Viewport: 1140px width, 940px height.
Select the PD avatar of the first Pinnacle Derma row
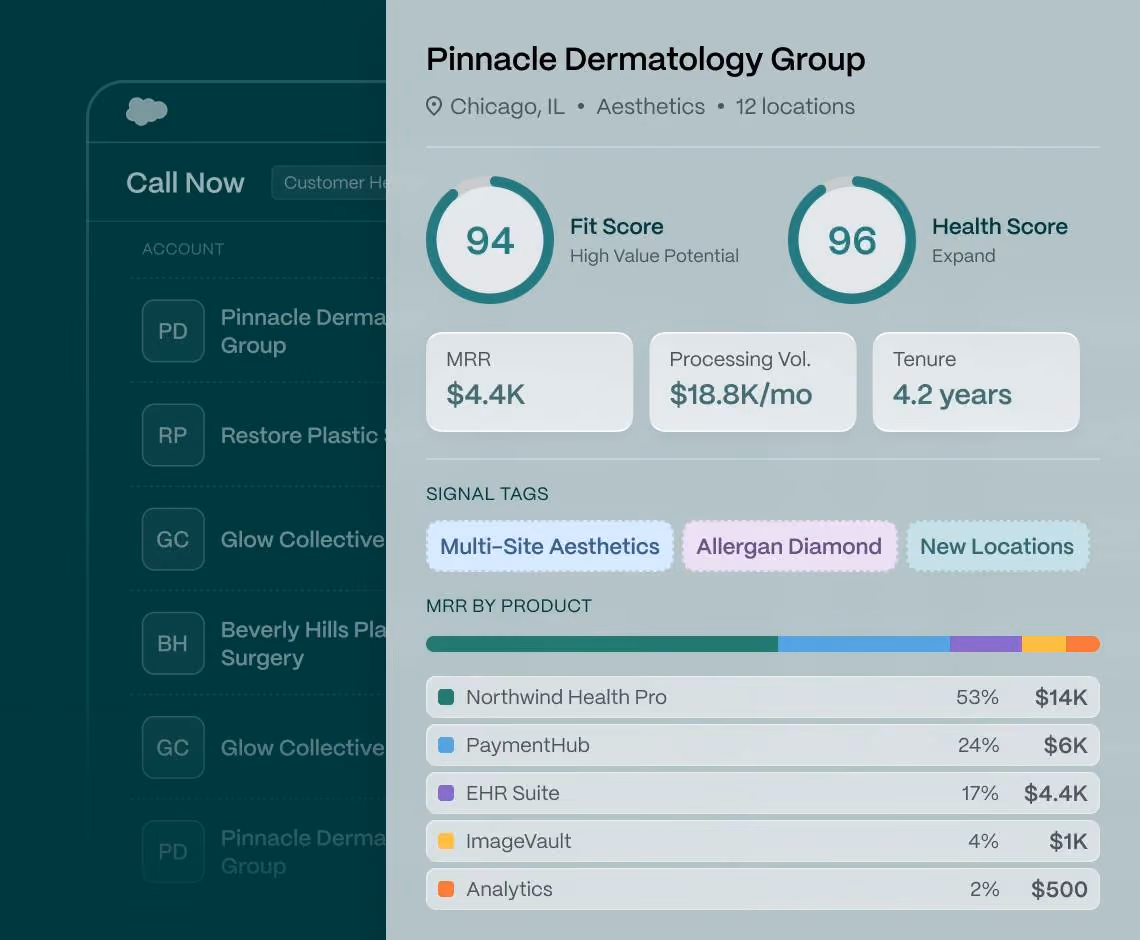pos(173,331)
